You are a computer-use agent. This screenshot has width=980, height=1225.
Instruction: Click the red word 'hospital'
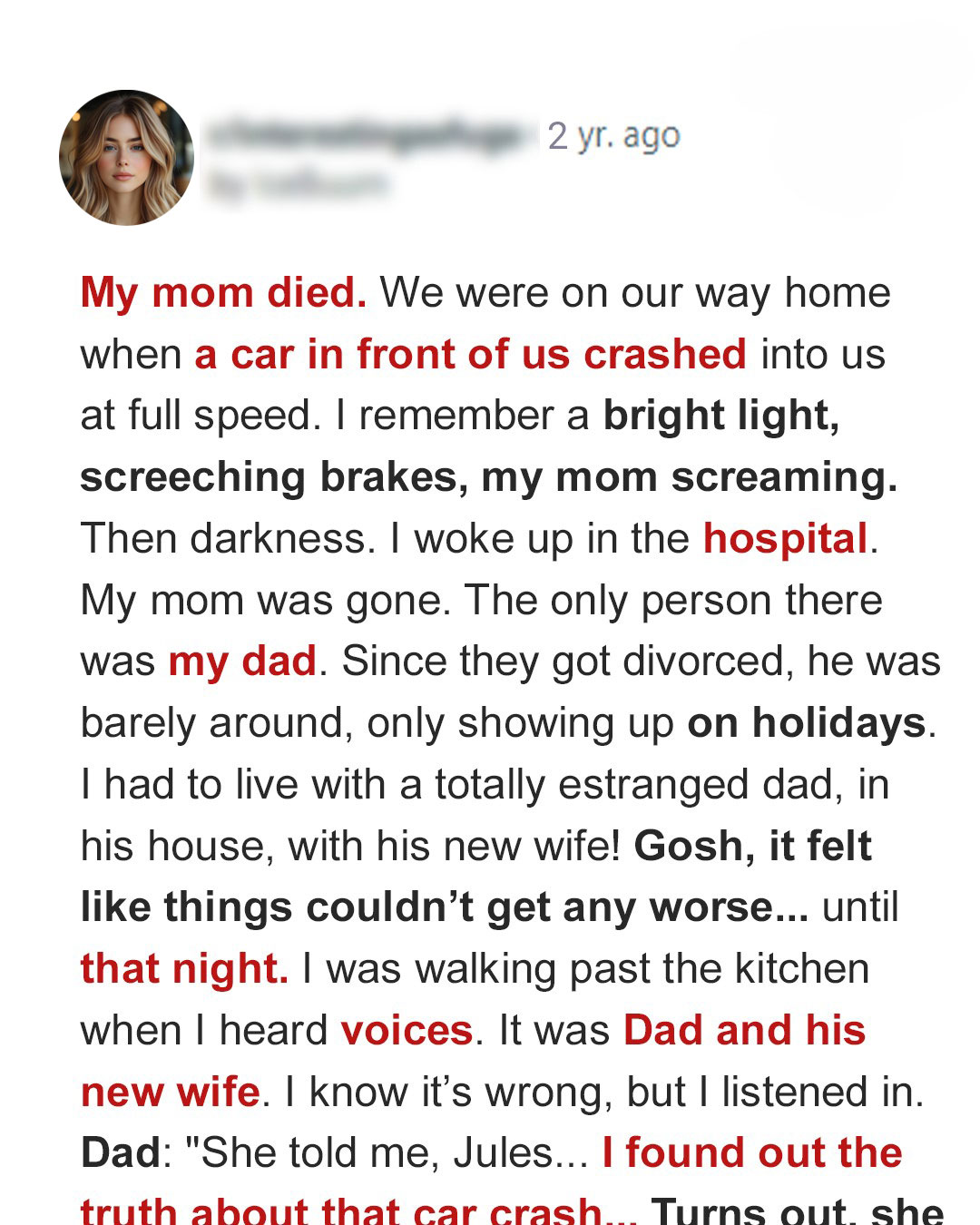click(x=786, y=539)
